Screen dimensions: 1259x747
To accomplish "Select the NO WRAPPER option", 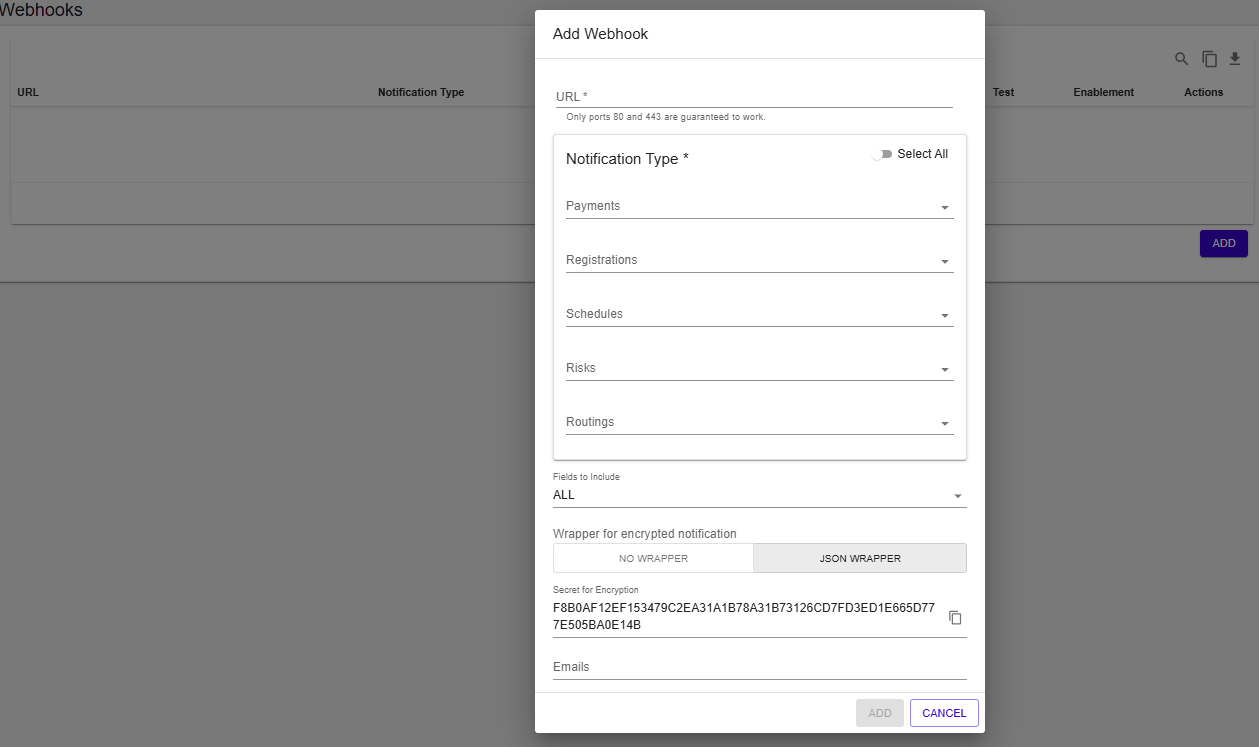I will [x=653, y=558].
